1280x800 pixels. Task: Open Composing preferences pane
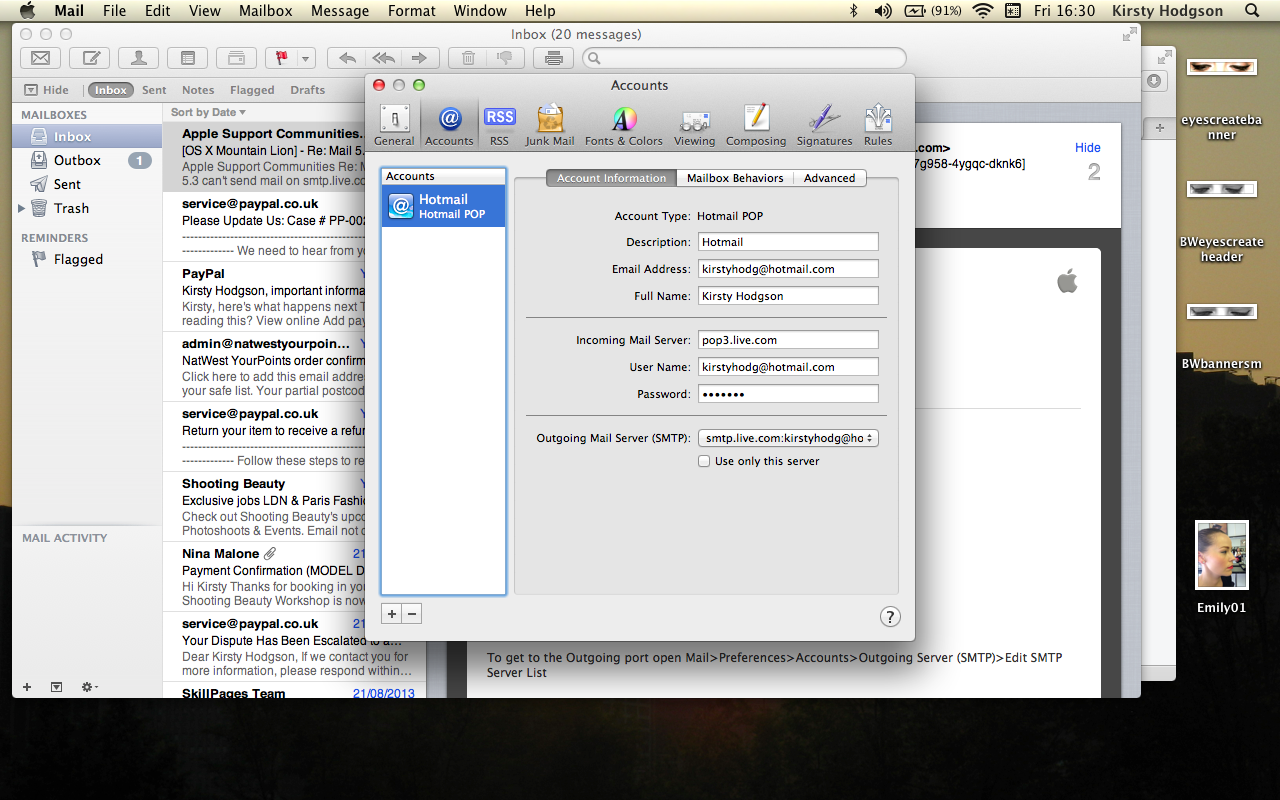pos(756,125)
